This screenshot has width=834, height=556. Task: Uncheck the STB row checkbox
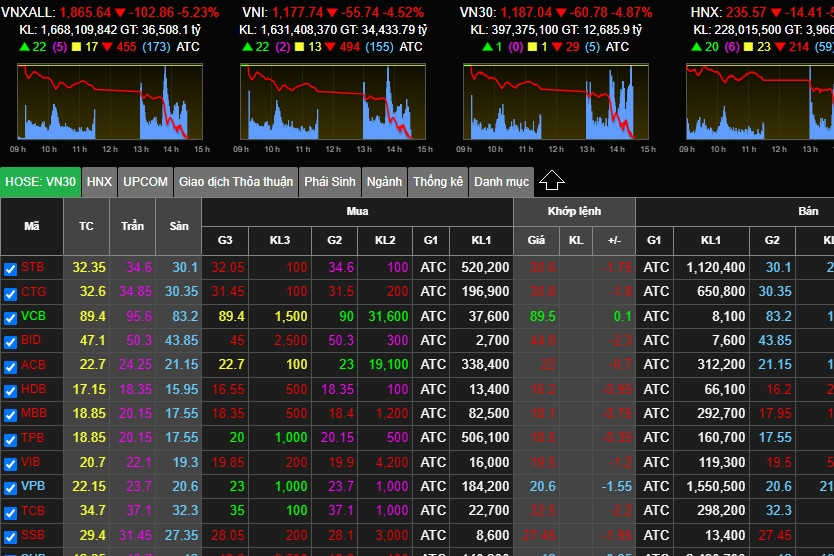point(10,268)
